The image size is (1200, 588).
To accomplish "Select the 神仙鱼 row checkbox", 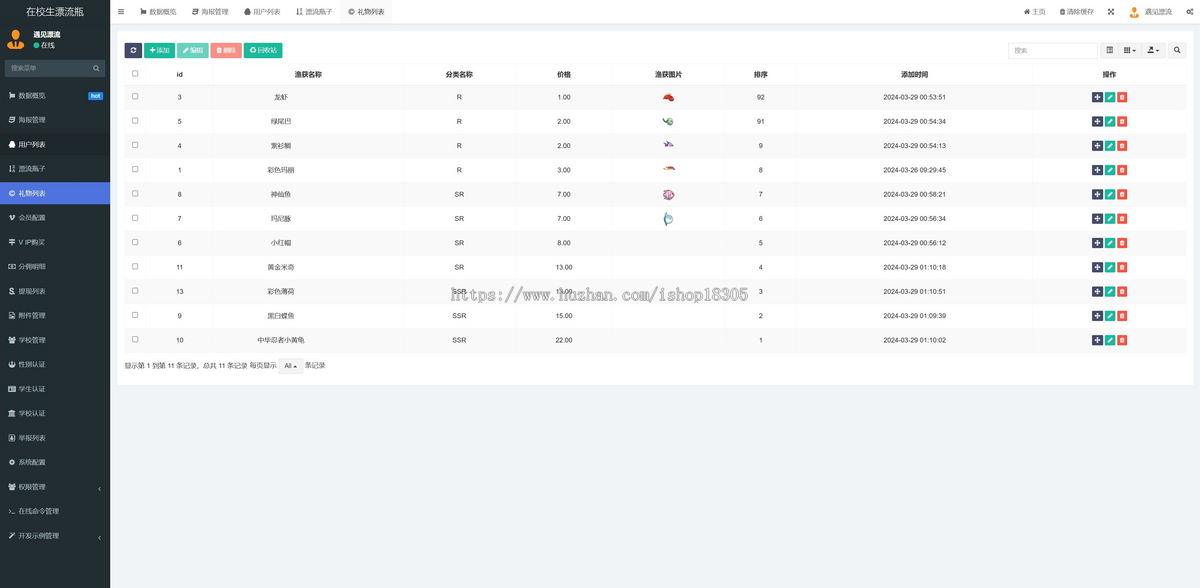I will pos(135,194).
